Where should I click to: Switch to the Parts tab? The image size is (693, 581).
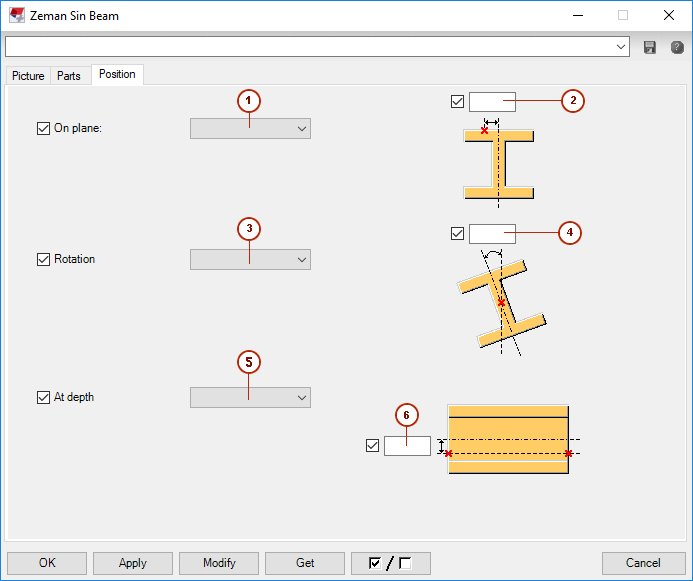point(69,76)
